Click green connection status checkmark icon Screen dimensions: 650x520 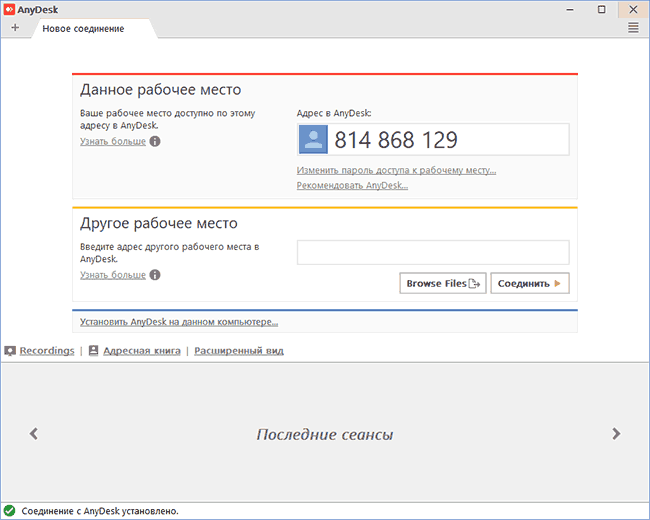(9, 510)
